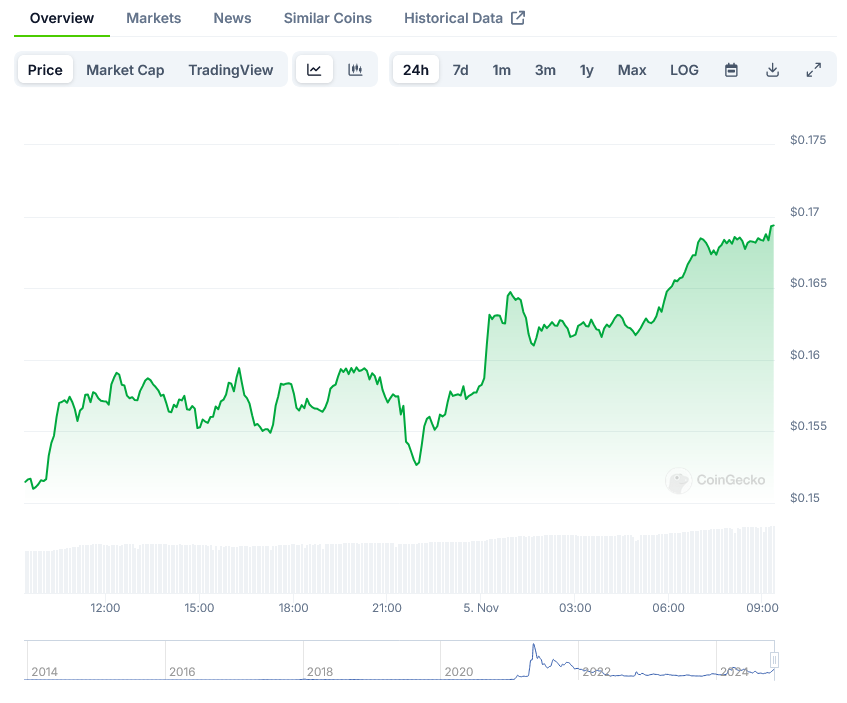
Task: Click the 18:00 time axis label
Action: click(x=293, y=608)
